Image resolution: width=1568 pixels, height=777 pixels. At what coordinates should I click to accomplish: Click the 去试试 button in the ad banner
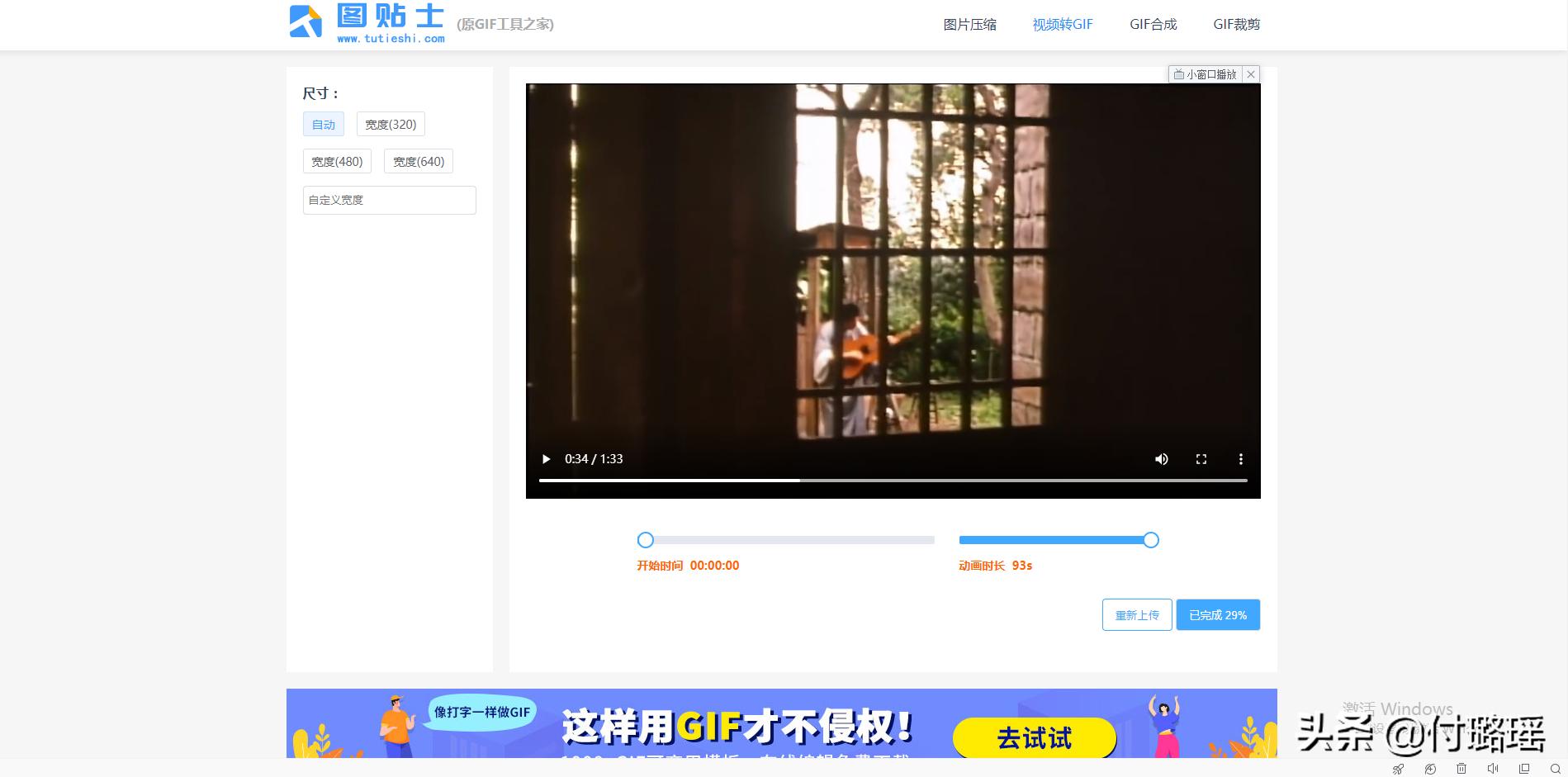point(1034,737)
